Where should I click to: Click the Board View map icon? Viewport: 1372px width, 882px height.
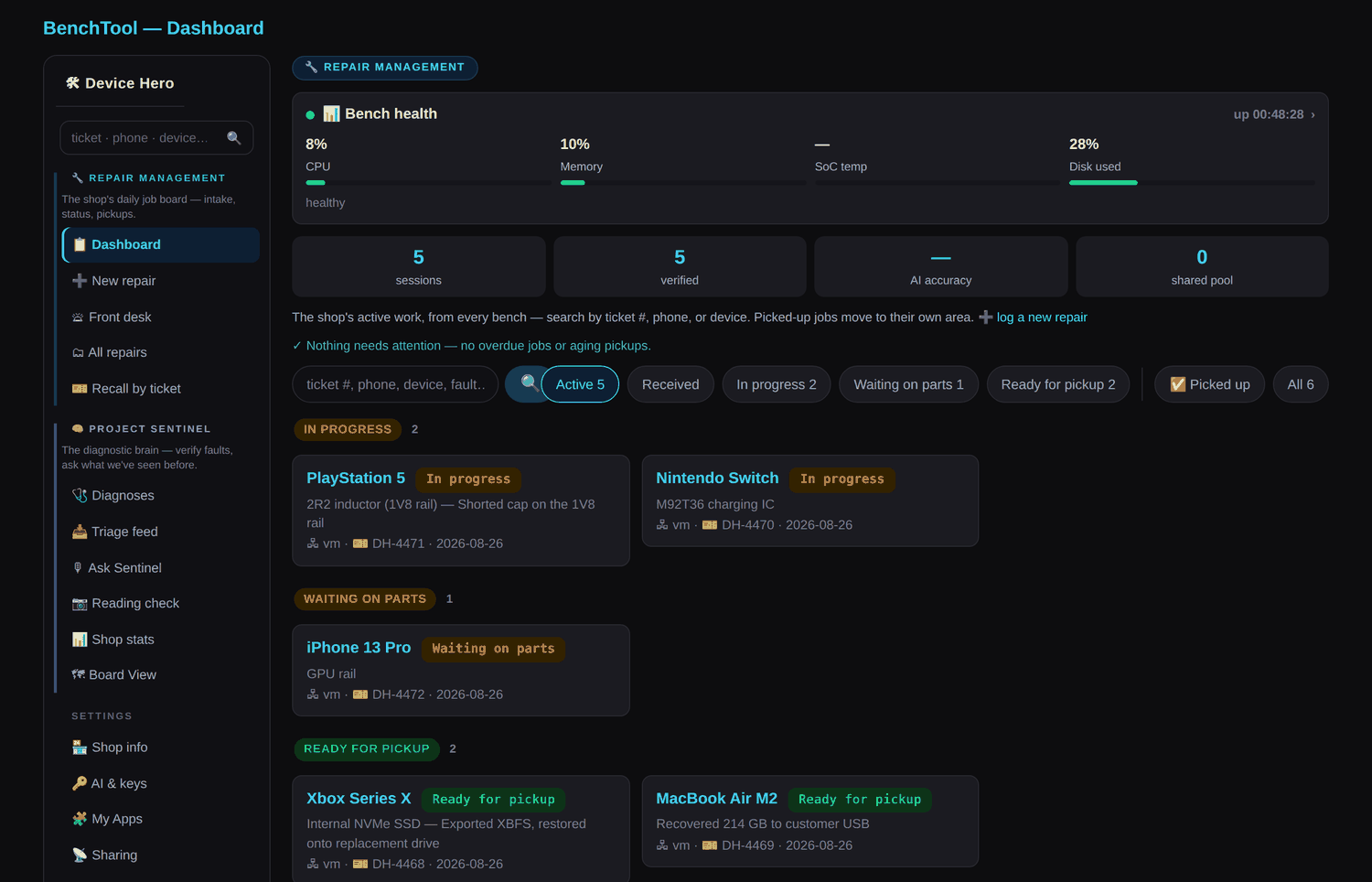78,674
